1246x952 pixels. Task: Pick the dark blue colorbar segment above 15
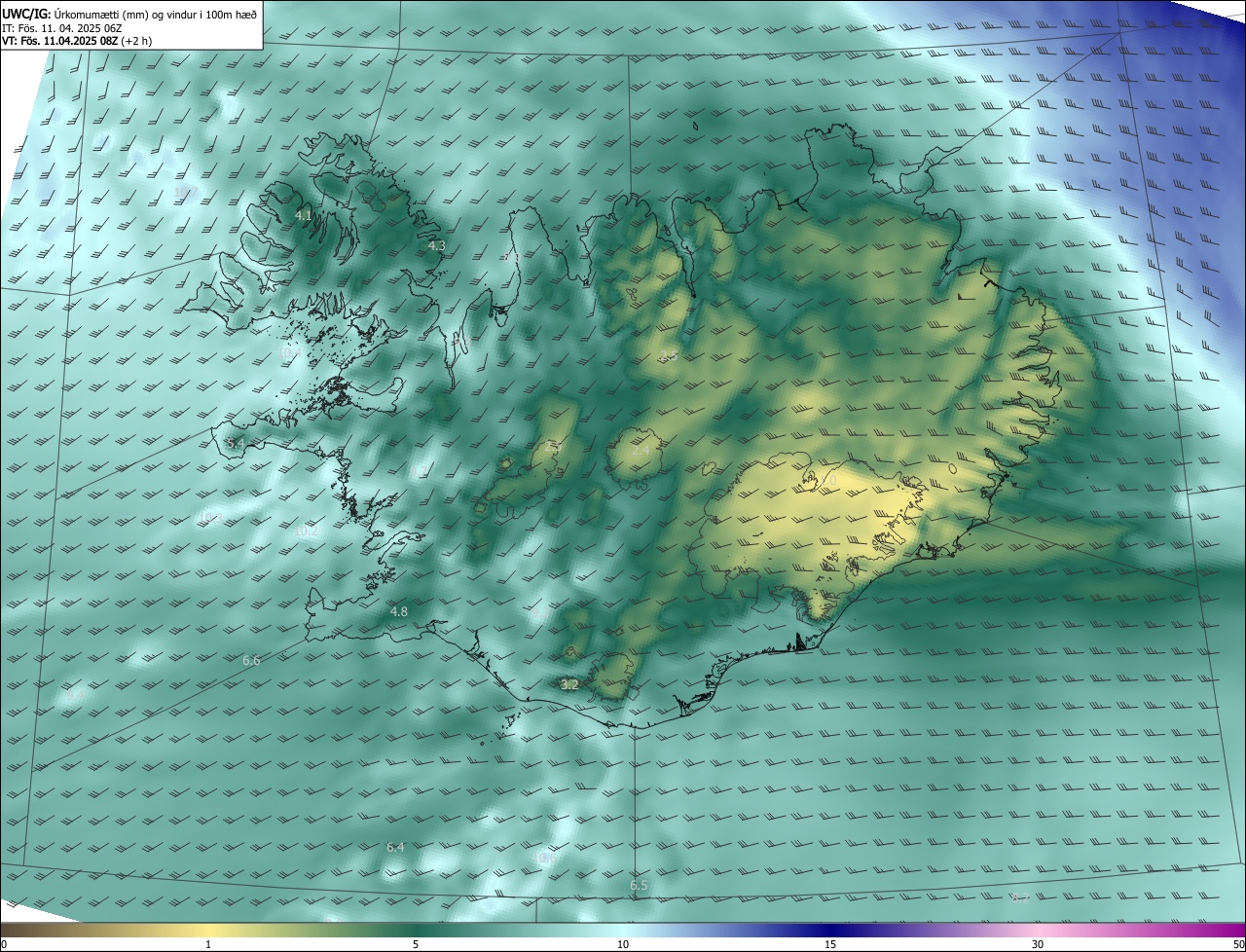pos(830,930)
